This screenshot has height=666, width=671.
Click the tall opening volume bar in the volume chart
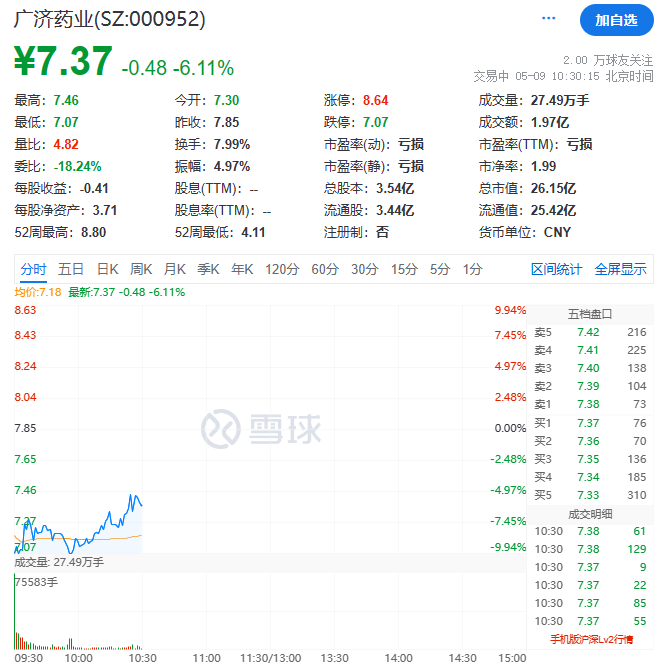15,613
